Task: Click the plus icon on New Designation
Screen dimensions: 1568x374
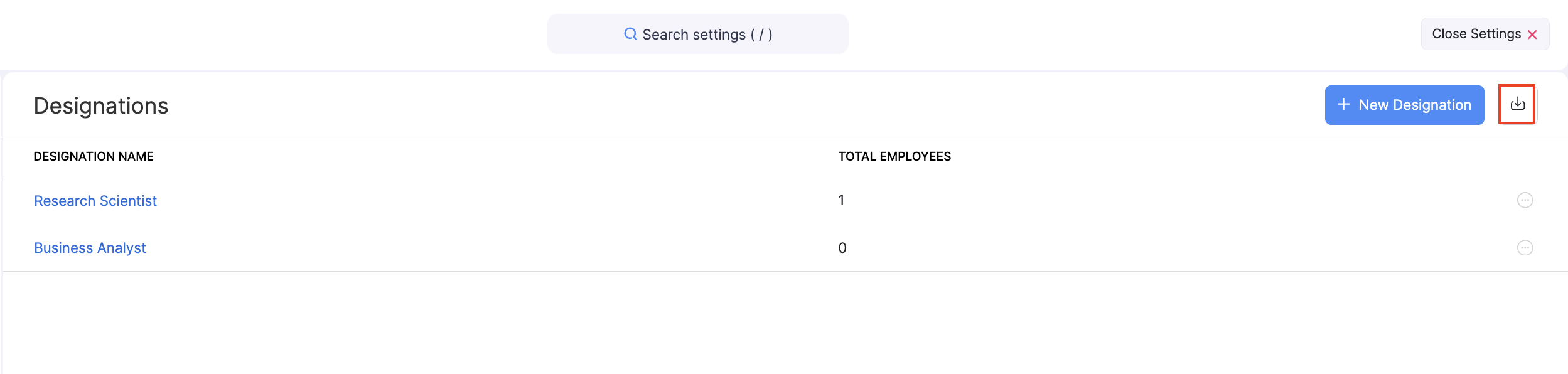Action: (x=1343, y=104)
